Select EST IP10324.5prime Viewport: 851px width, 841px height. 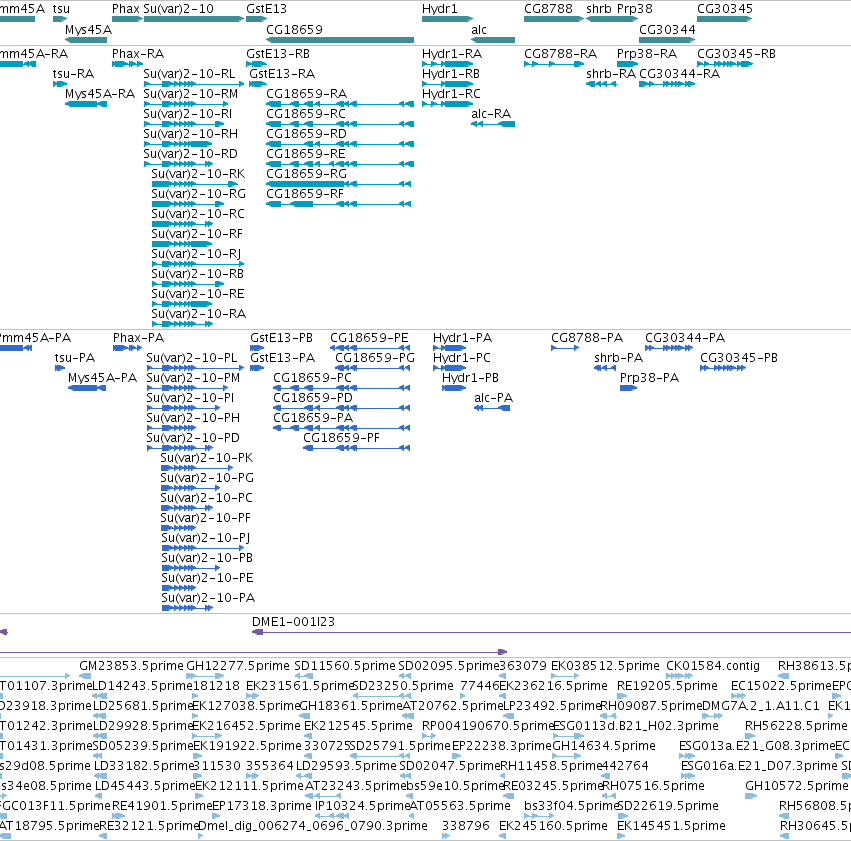point(361,806)
